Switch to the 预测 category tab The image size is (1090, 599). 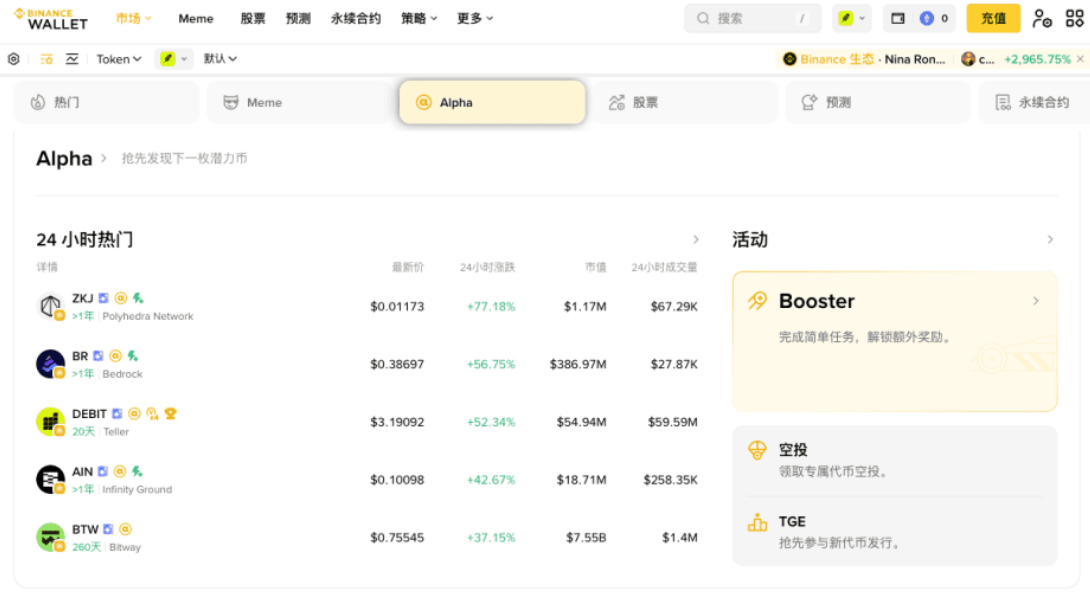point(878,102)
